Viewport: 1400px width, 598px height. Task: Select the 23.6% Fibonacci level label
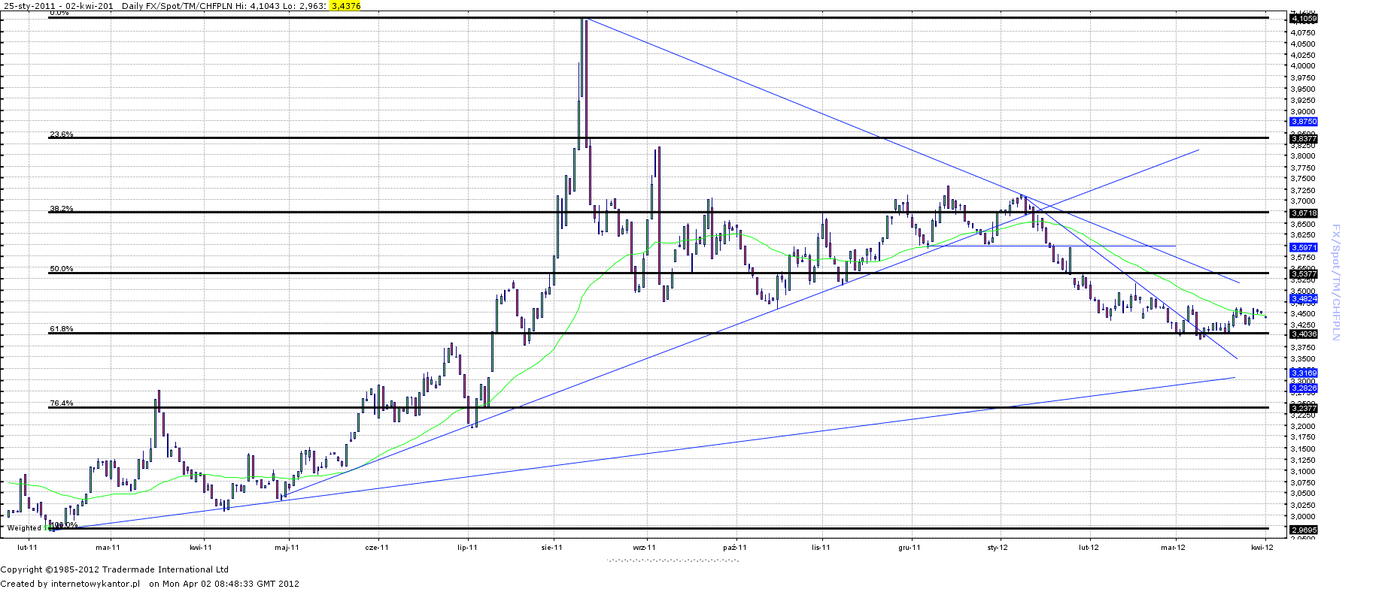(61, 134)
